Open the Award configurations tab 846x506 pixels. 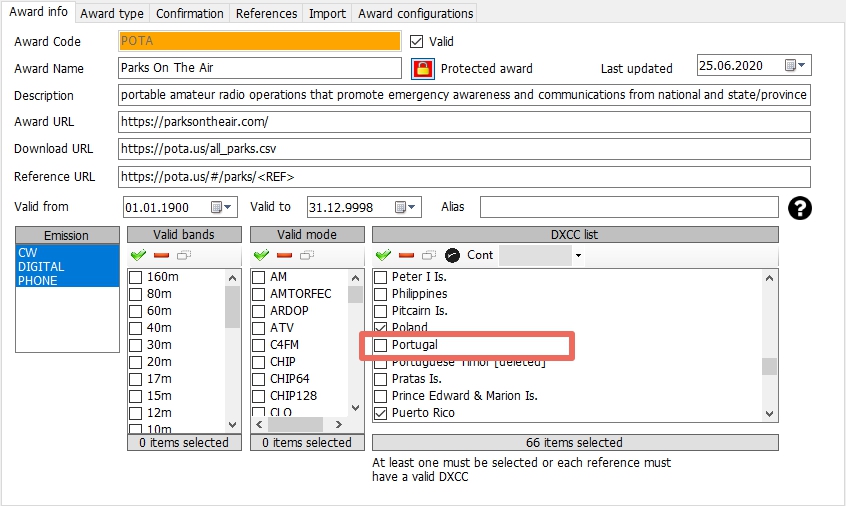point(415,13)
